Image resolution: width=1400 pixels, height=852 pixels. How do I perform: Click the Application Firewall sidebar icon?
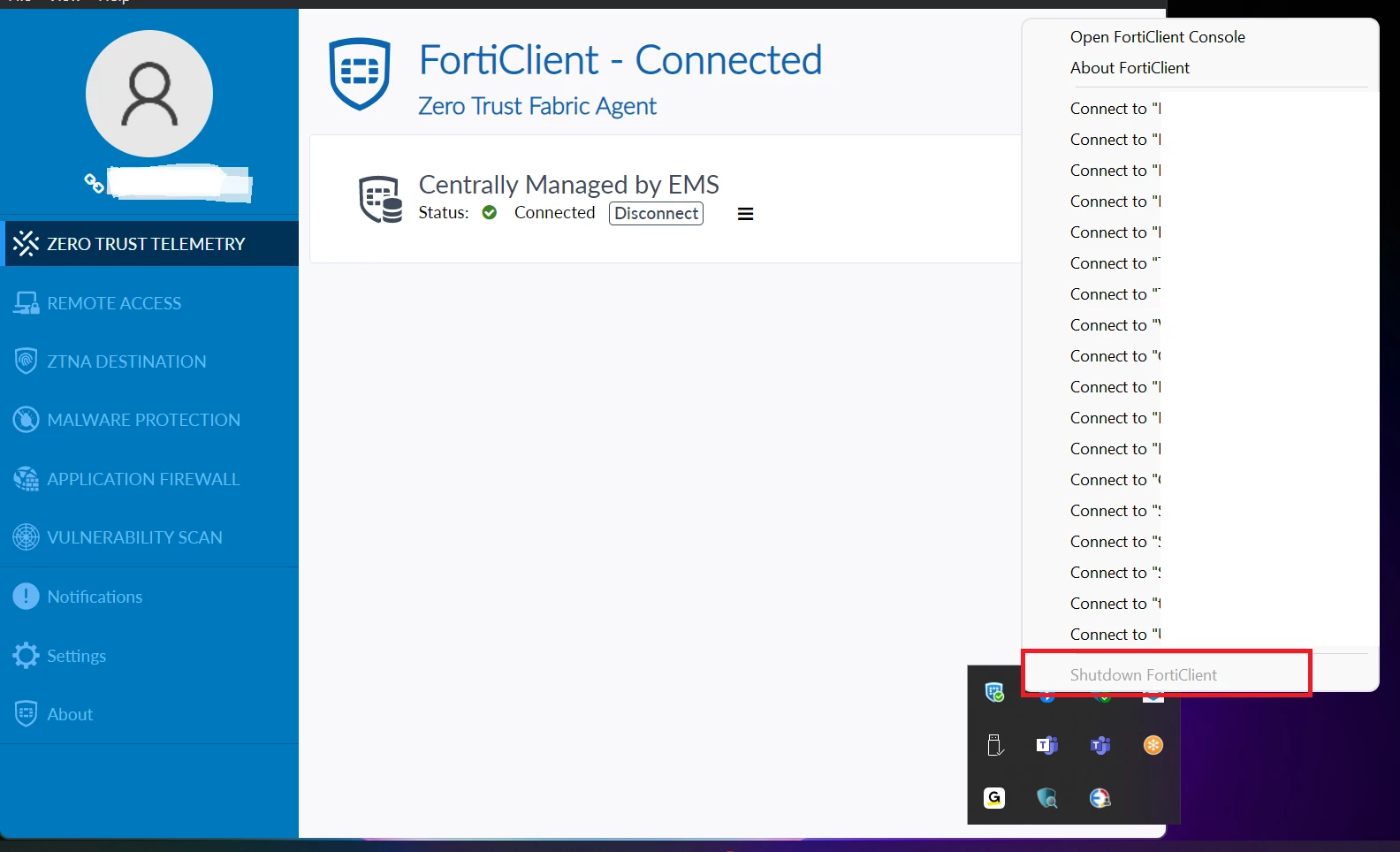(x=26, y=479)
